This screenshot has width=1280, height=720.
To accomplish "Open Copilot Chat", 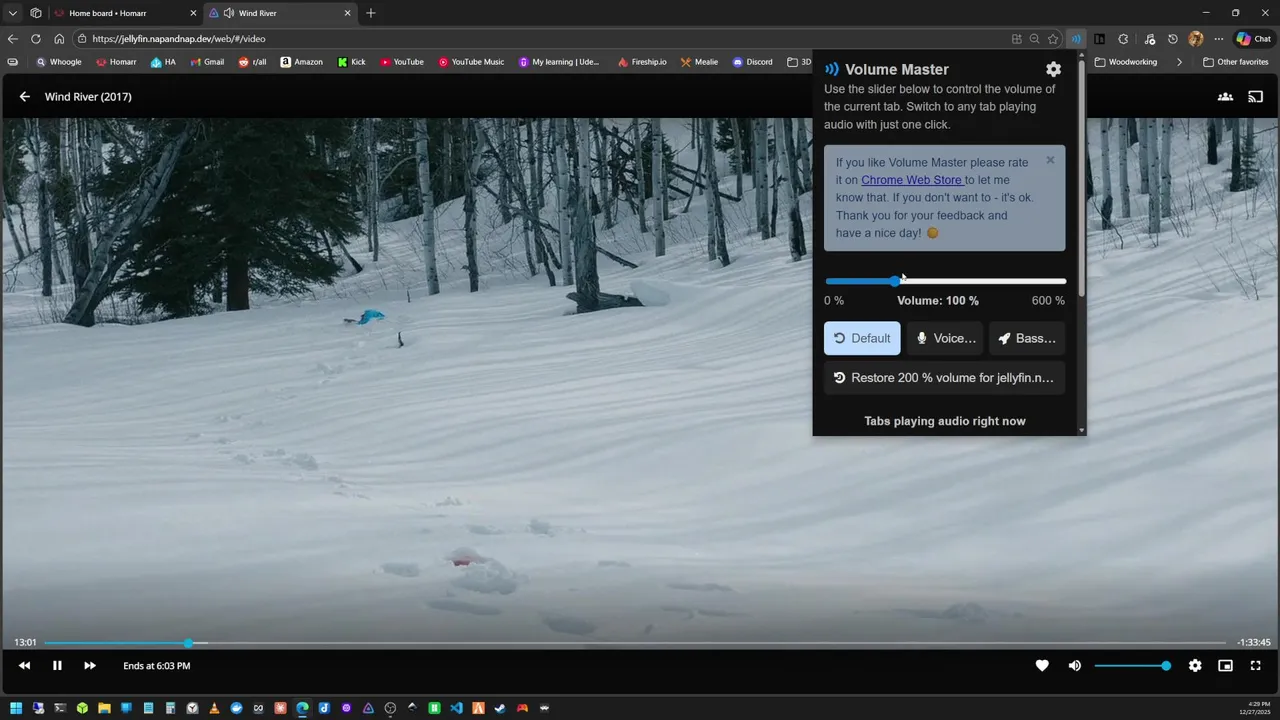I will point(1255,39).
